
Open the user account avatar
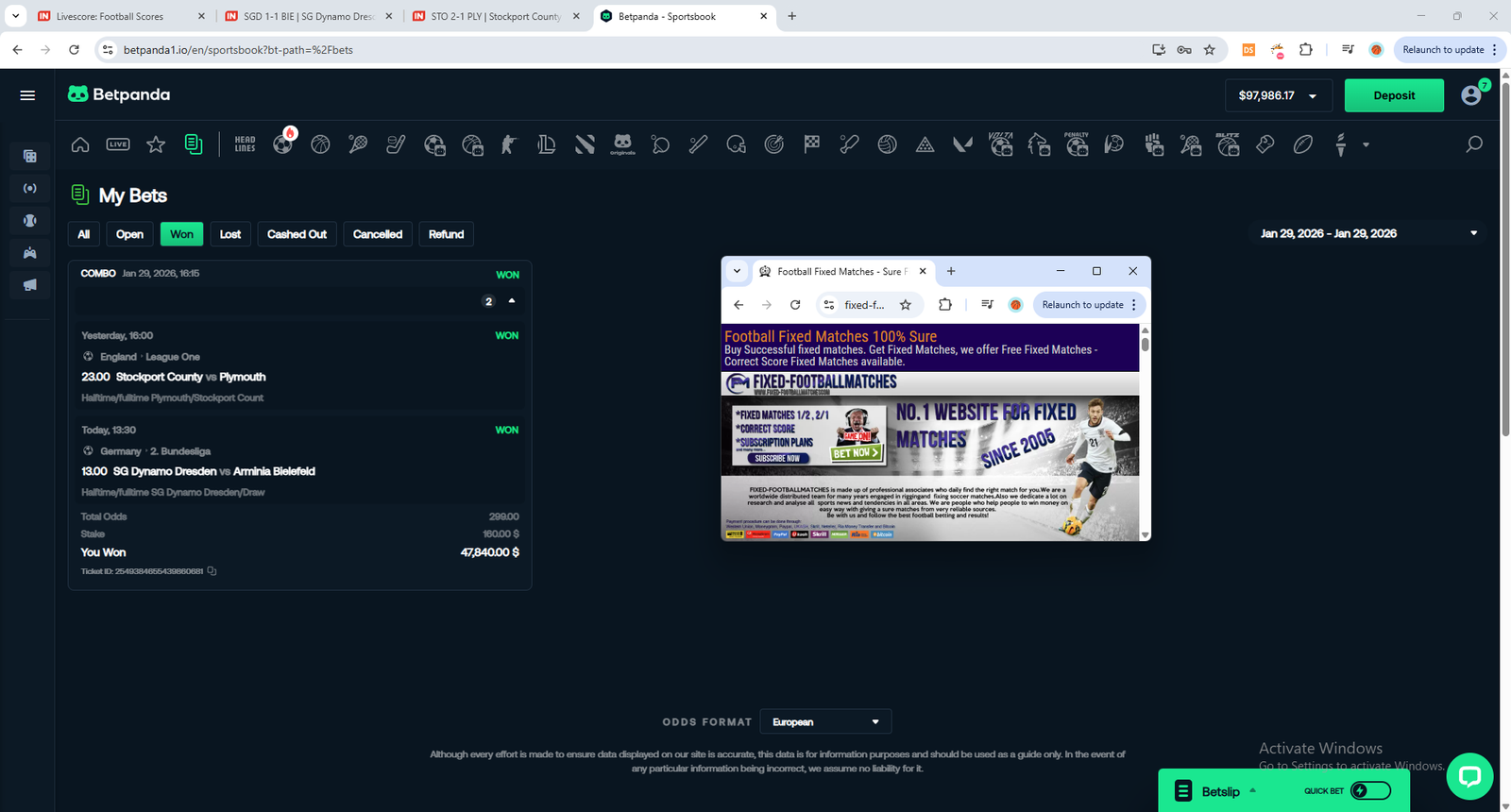pos(1470,95)
